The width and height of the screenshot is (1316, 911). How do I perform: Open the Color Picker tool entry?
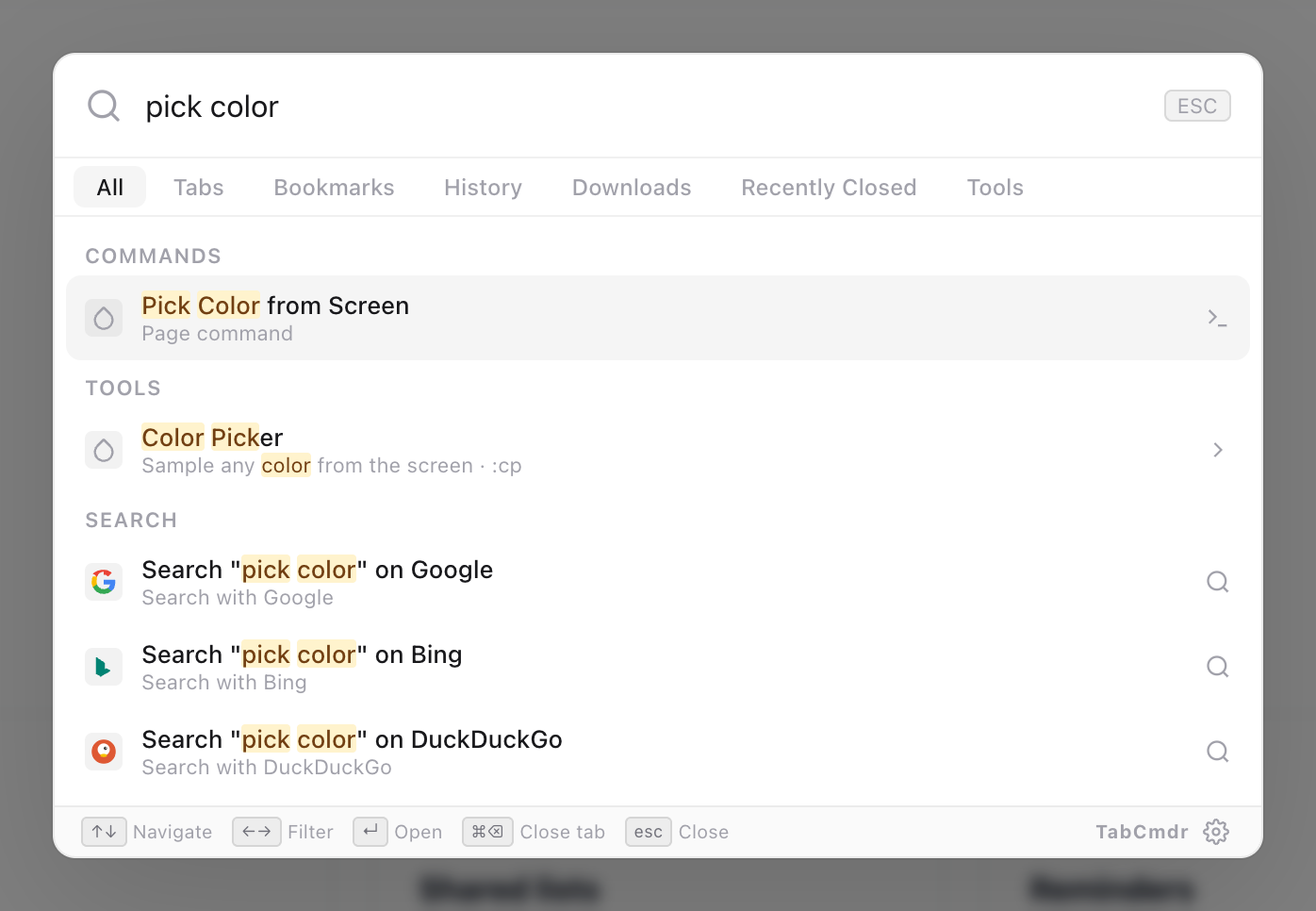(658, 450)
